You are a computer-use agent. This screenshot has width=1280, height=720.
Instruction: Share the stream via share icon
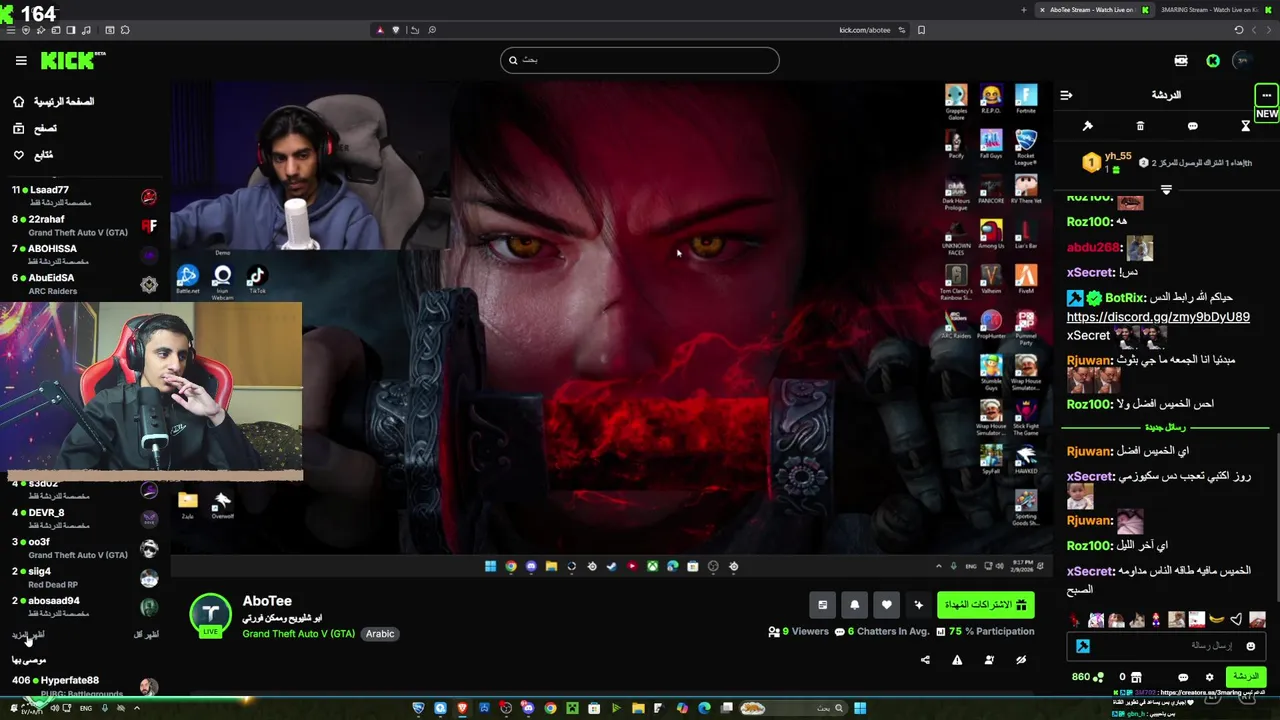pos(925,660)
